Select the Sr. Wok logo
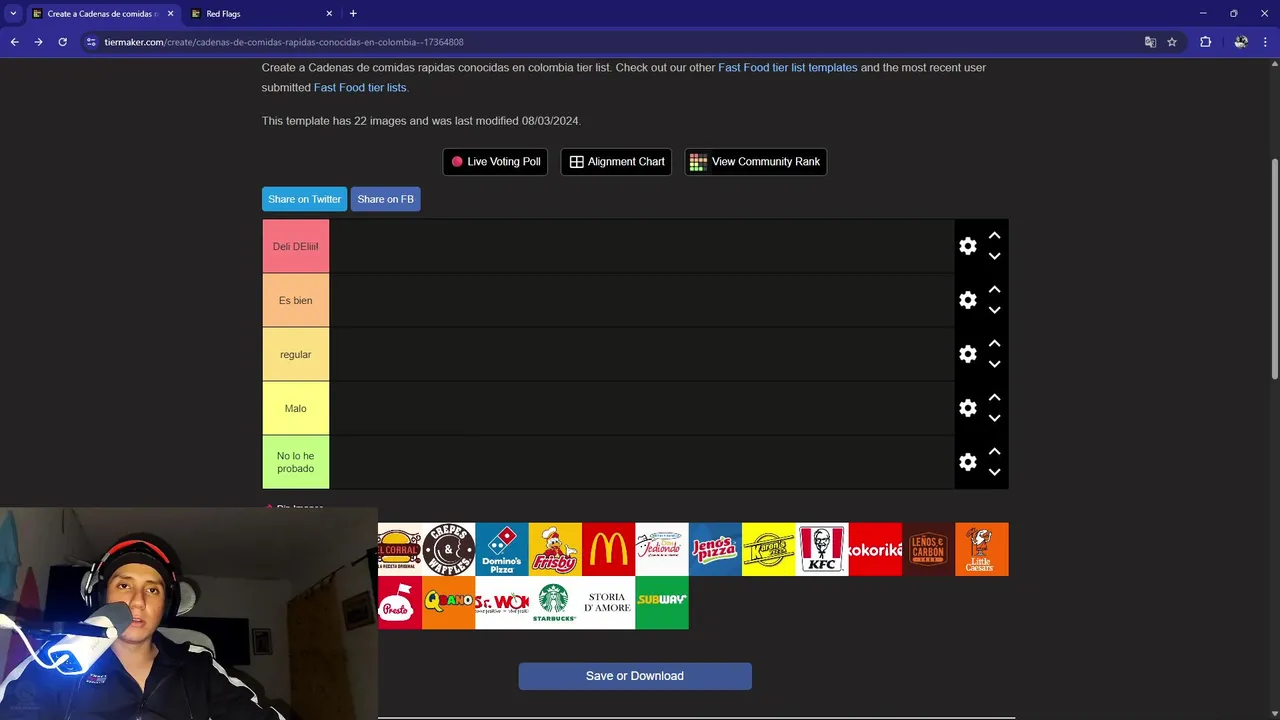Viewport: 1280px width, 720px height. [502, 603]
